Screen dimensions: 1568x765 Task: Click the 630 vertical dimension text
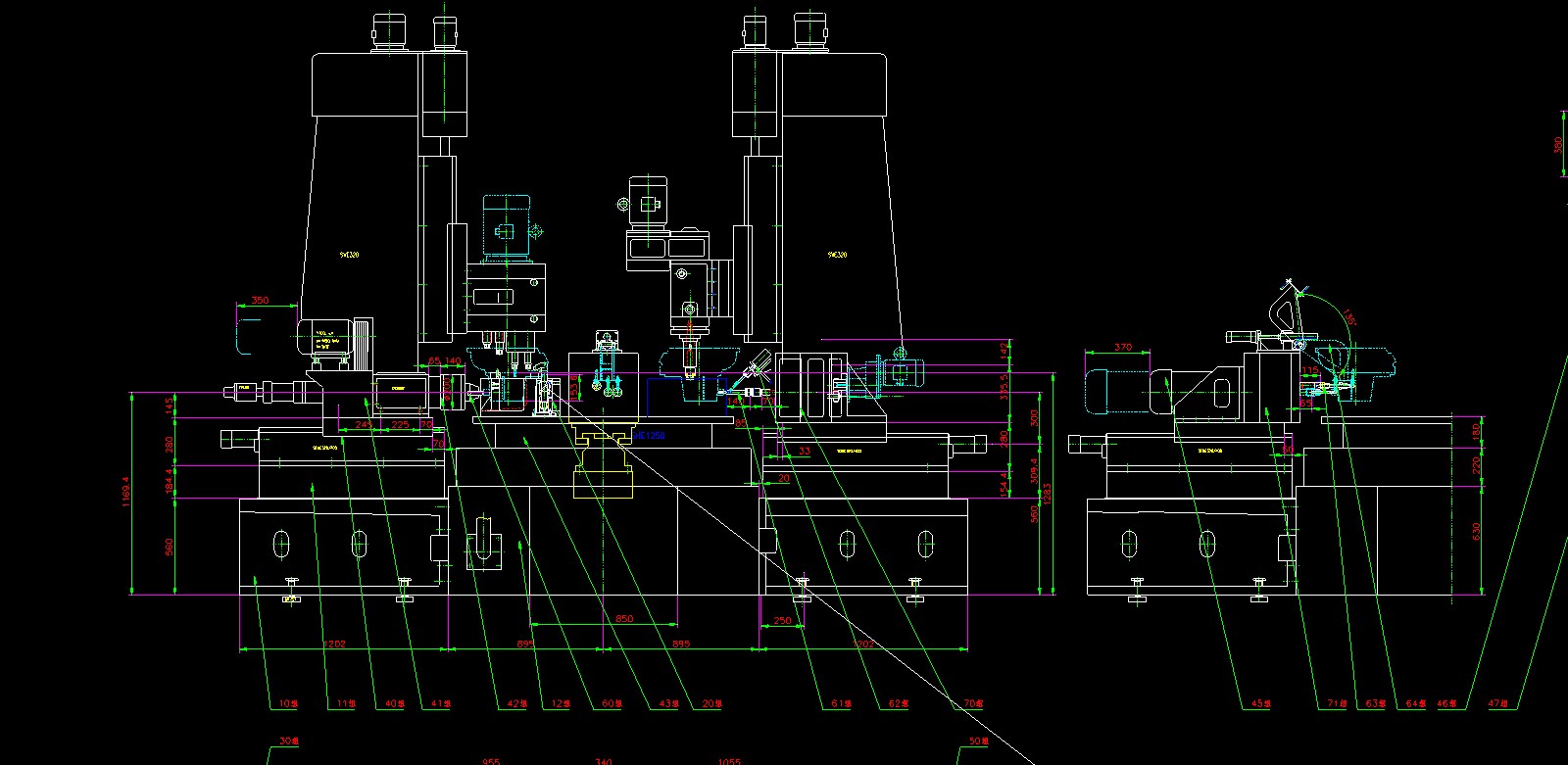click(x=1476, y=531)
